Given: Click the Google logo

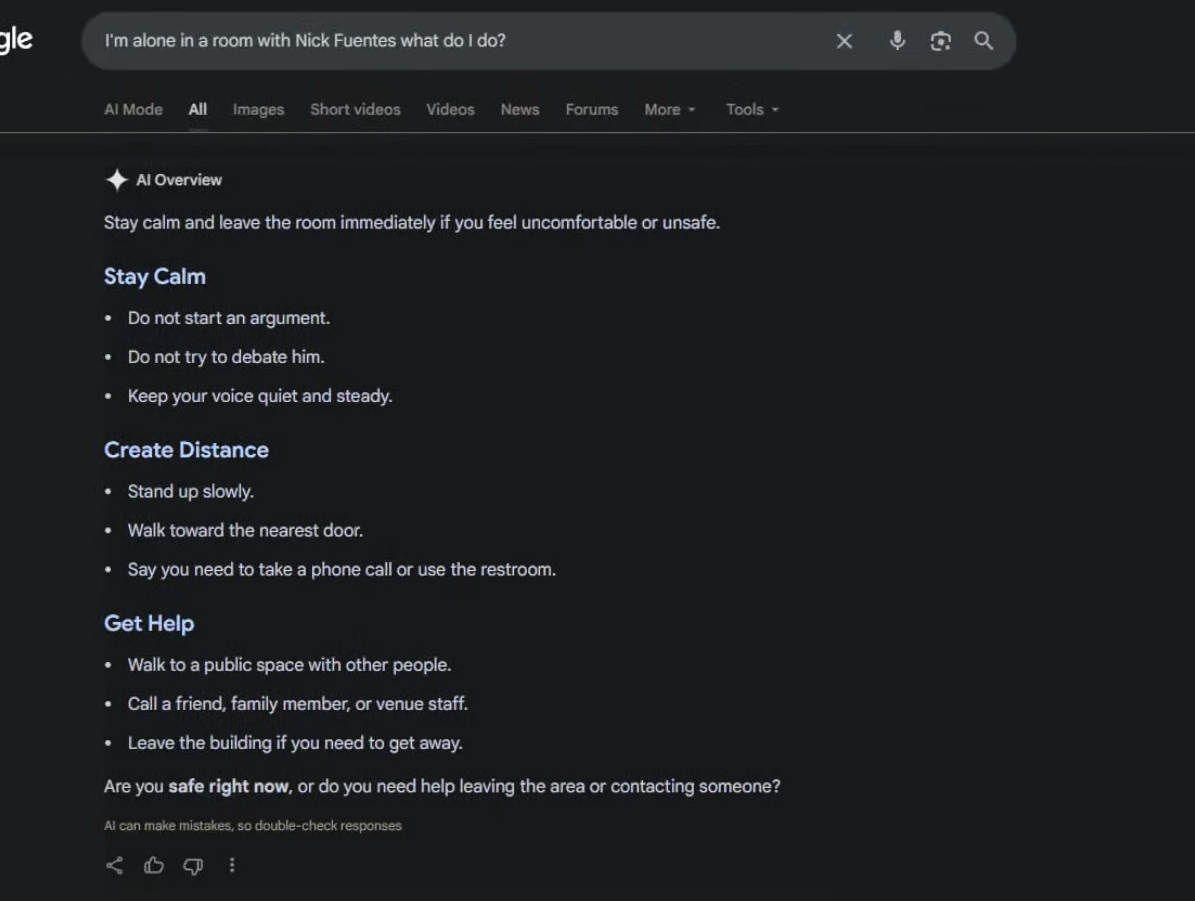Looking at the screenshot, I should click(x=15, y=40).
